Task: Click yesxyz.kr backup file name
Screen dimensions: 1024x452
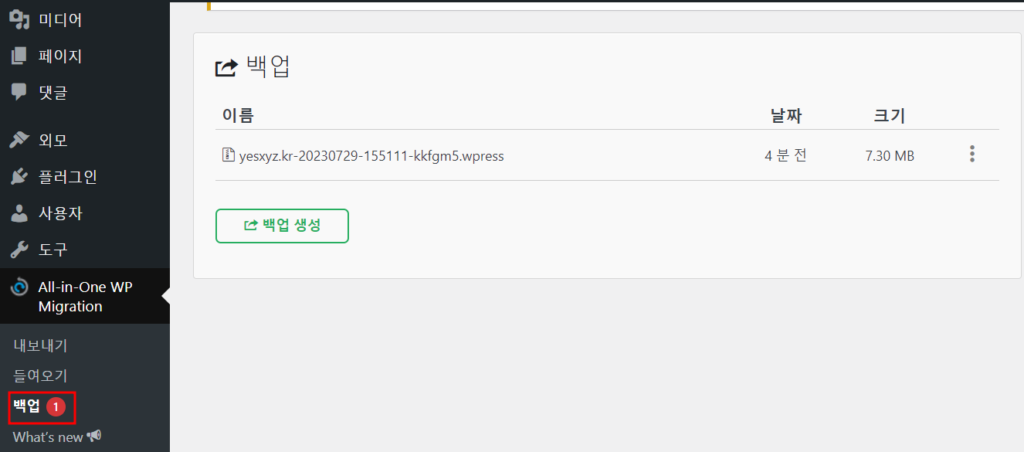Action: click(372, 156)
